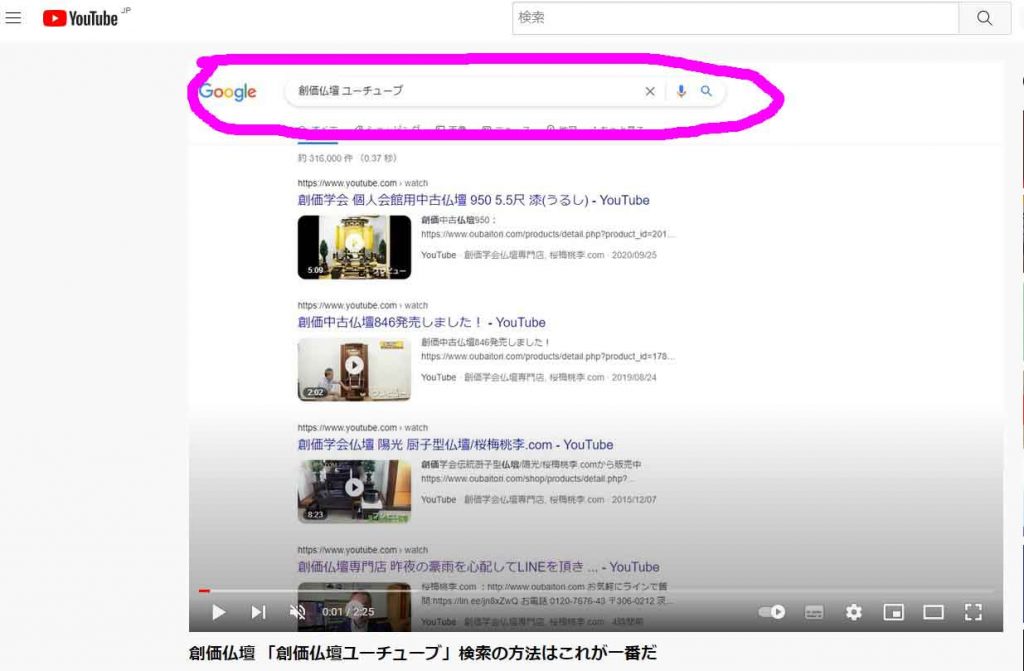Turn on subtitles with the captions button
The width and height of the screenshot is (1024, 671).
(x=814, y=612)
